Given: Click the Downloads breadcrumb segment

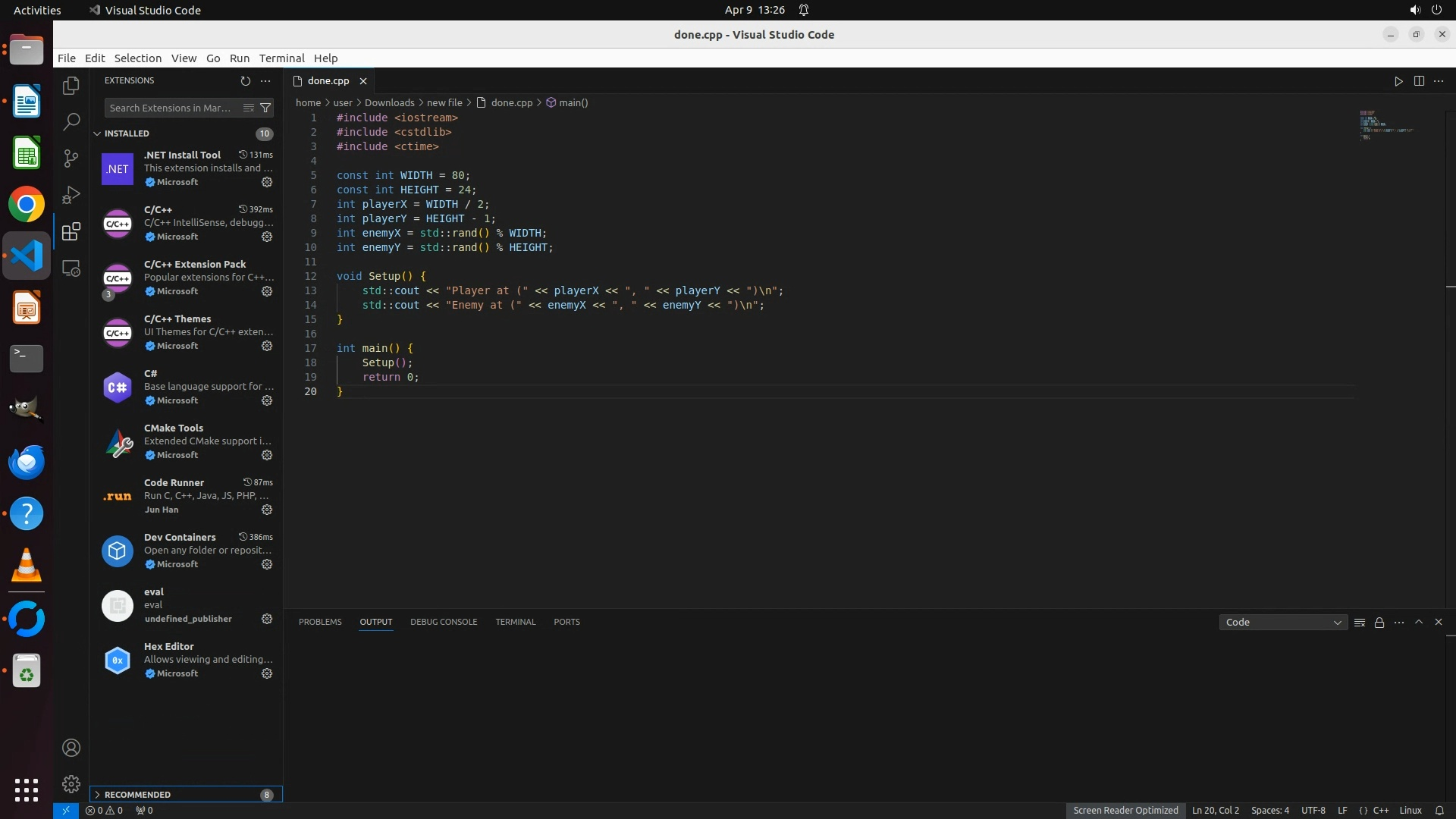Looking at the screenshot, I should pos(389,102).
